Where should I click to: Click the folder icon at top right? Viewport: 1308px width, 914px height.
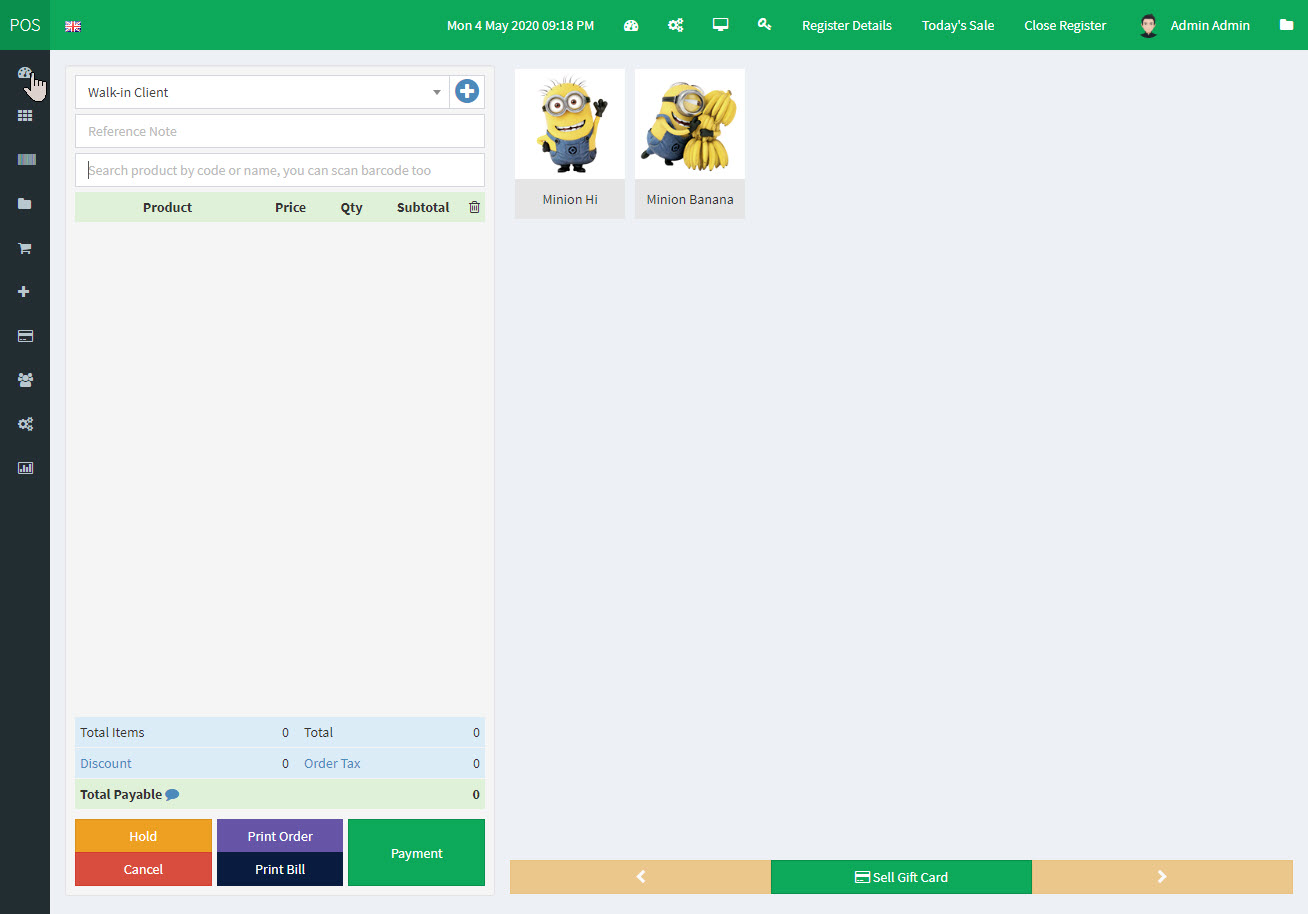click(x=1287, y=25)
